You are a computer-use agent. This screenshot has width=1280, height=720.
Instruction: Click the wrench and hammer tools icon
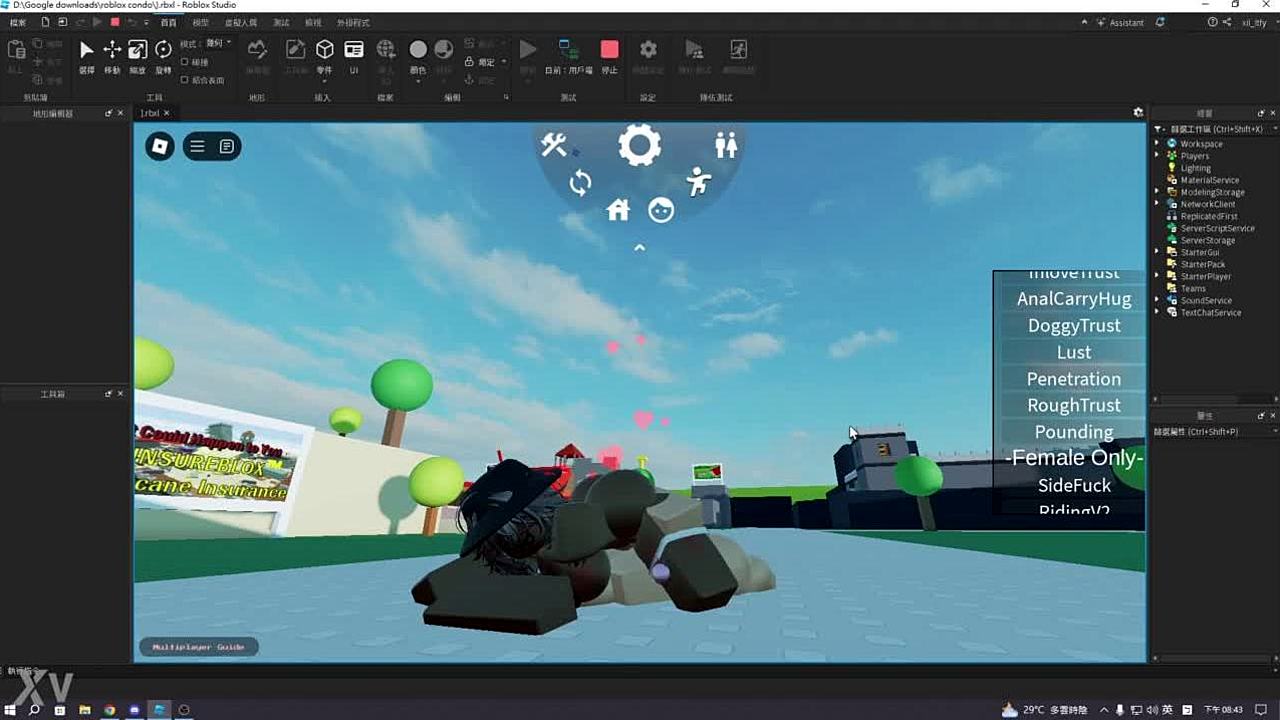tap(554, 145)
